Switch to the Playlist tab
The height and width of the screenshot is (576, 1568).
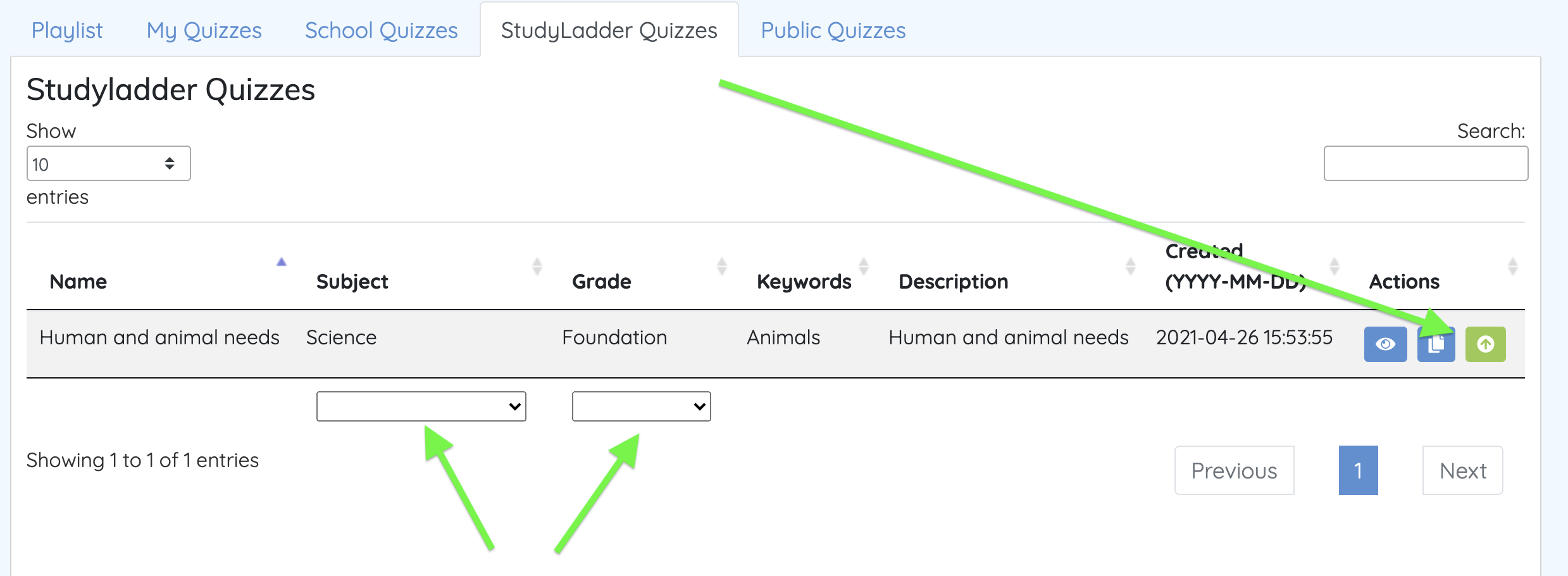(67, 30)
